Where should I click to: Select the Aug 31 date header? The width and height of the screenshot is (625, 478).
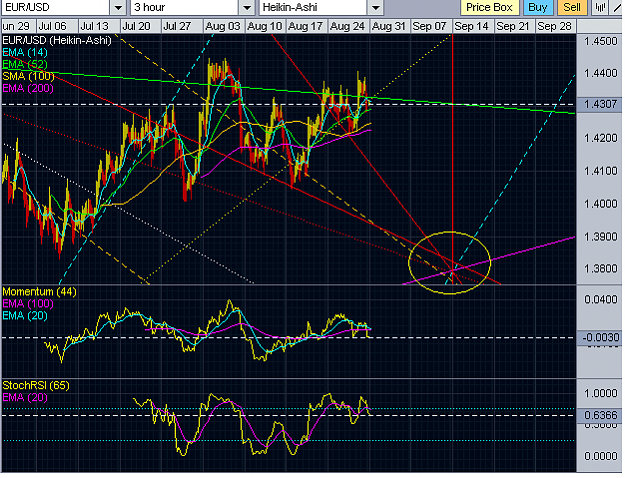(389, 26)
